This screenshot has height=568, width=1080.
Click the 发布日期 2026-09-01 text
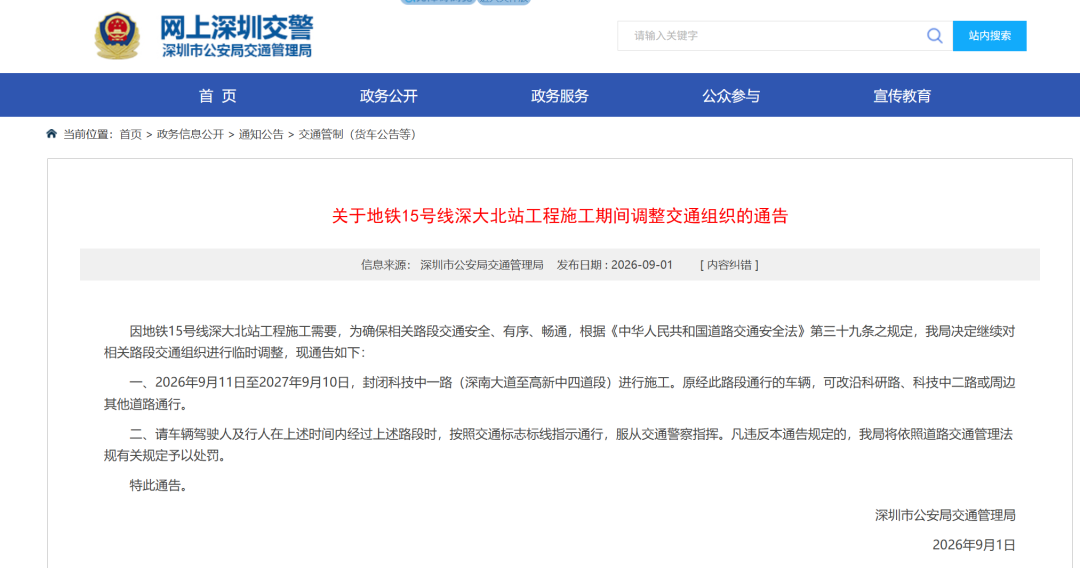pos(614,265)
